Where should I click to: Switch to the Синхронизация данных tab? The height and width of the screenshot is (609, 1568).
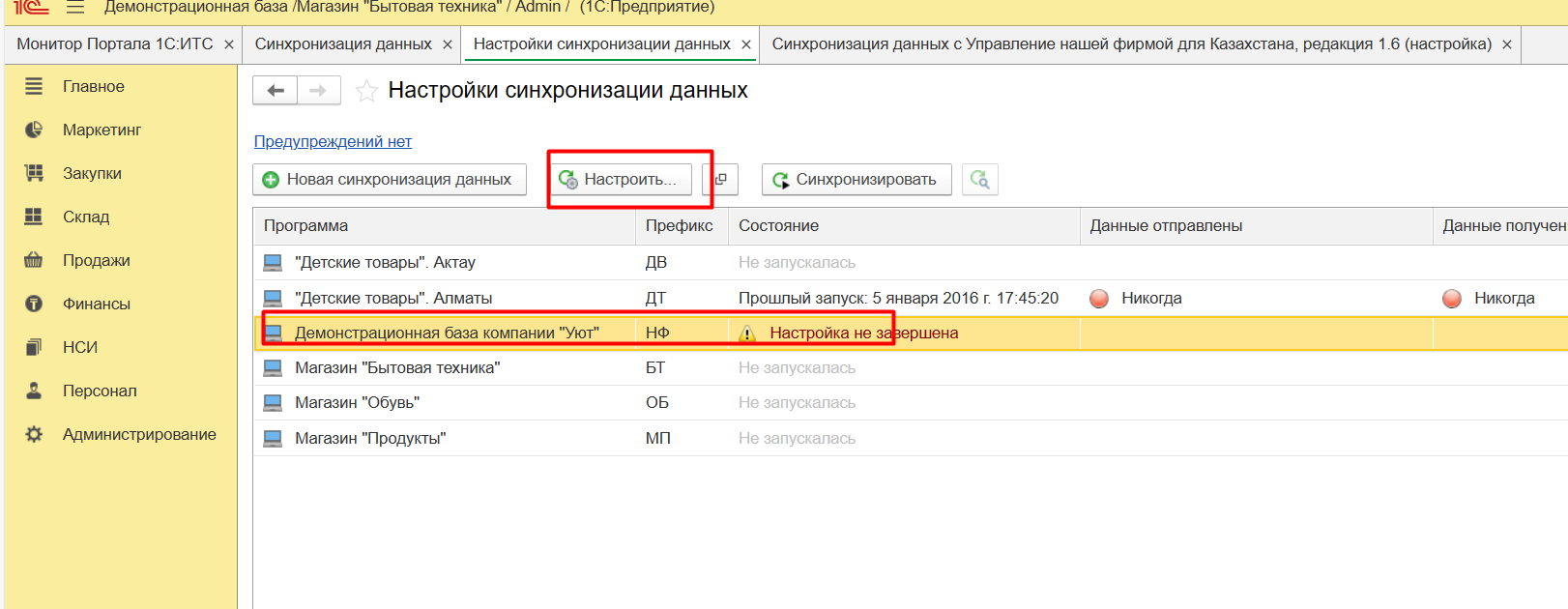tap(342, 44)
